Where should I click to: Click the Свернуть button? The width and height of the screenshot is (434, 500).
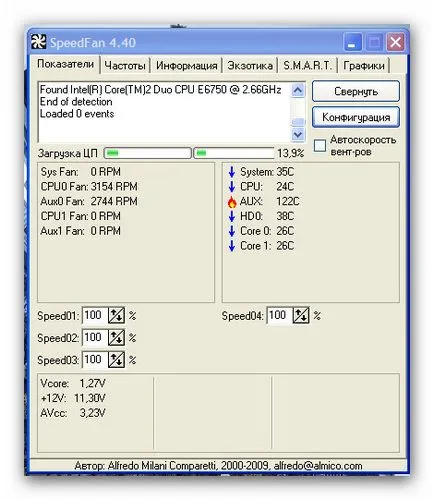pos(356,91)
